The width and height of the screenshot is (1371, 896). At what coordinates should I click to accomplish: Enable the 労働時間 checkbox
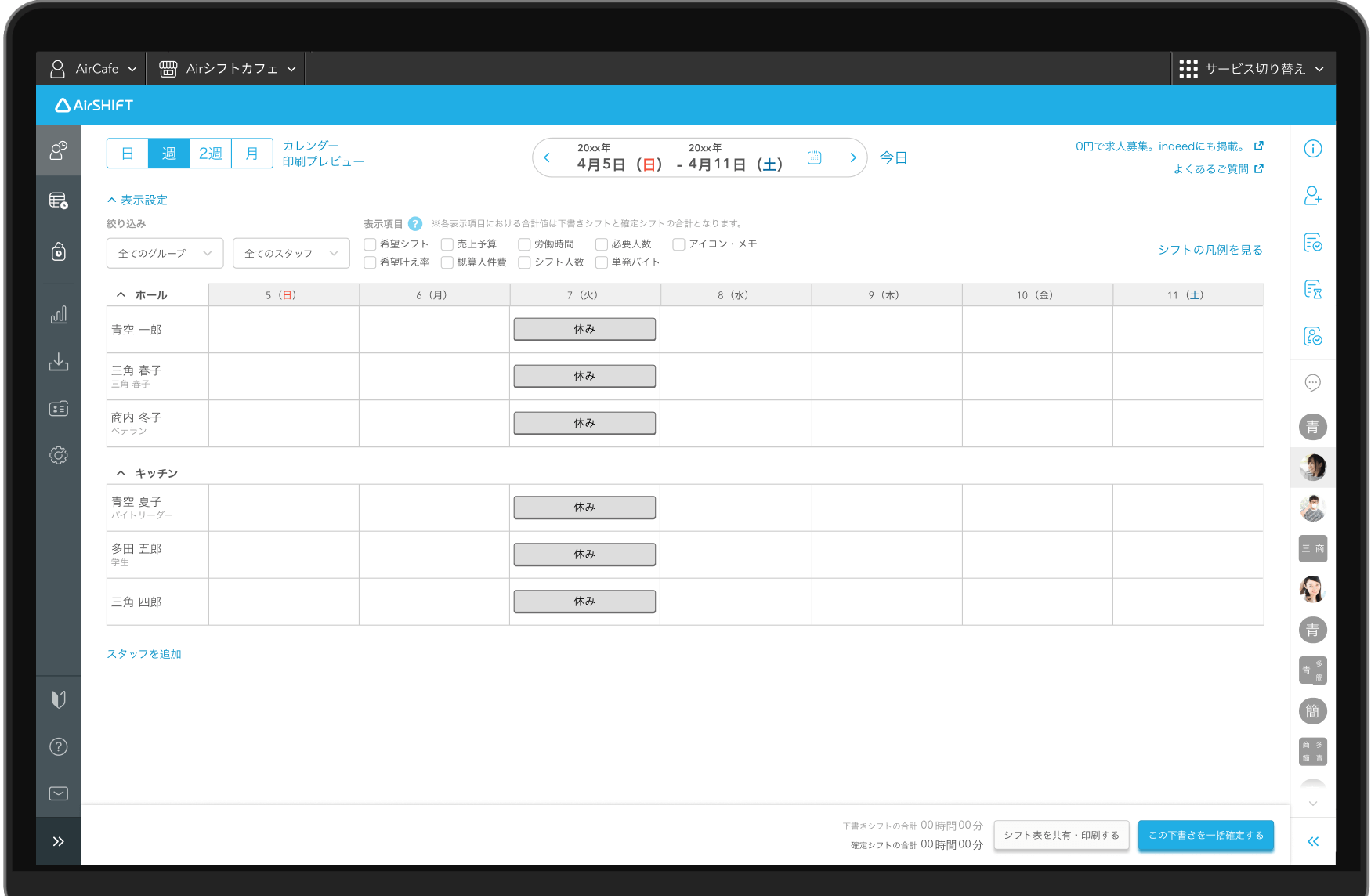pyautogui.click(x=524, y=244)
